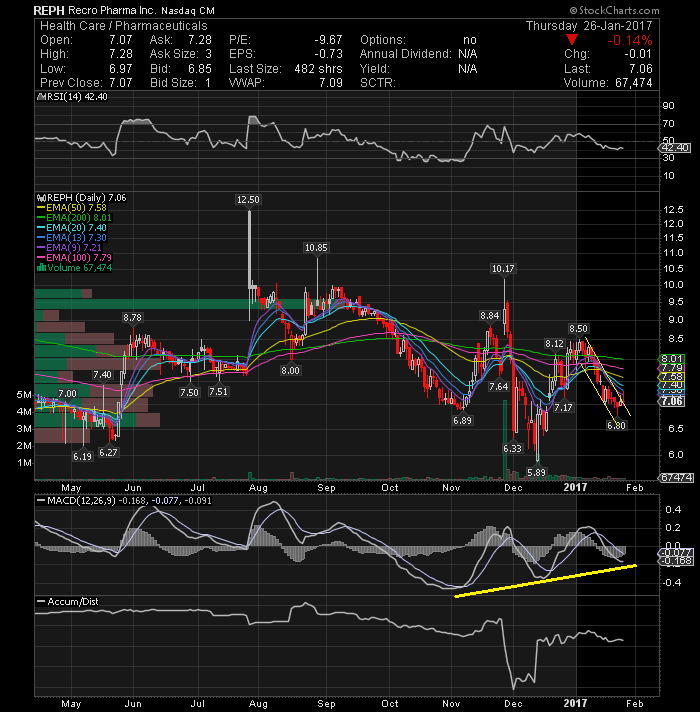This screenshot has width=700, height=712.
Task: Click the 6.27 low price label
Action: pos(108,453)
